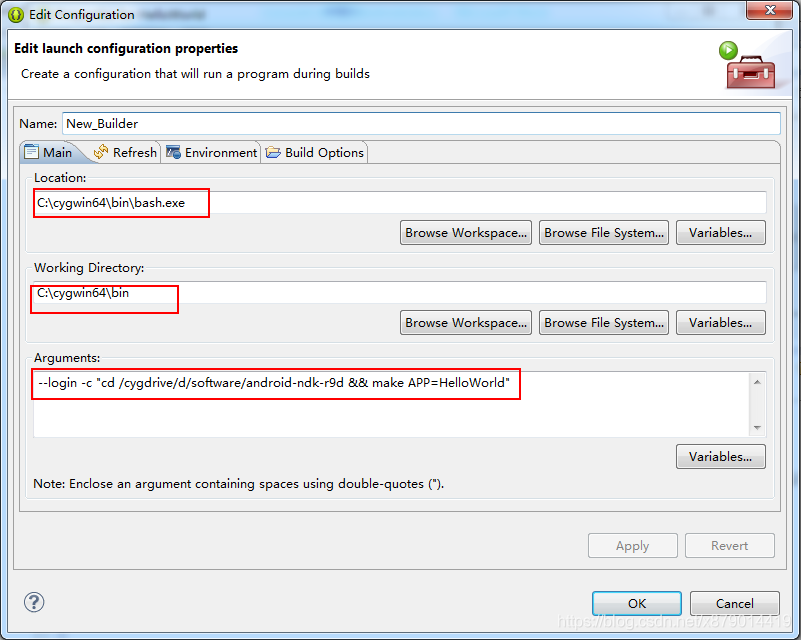
Task: Open the Environment tab
Action: (211, 152)
